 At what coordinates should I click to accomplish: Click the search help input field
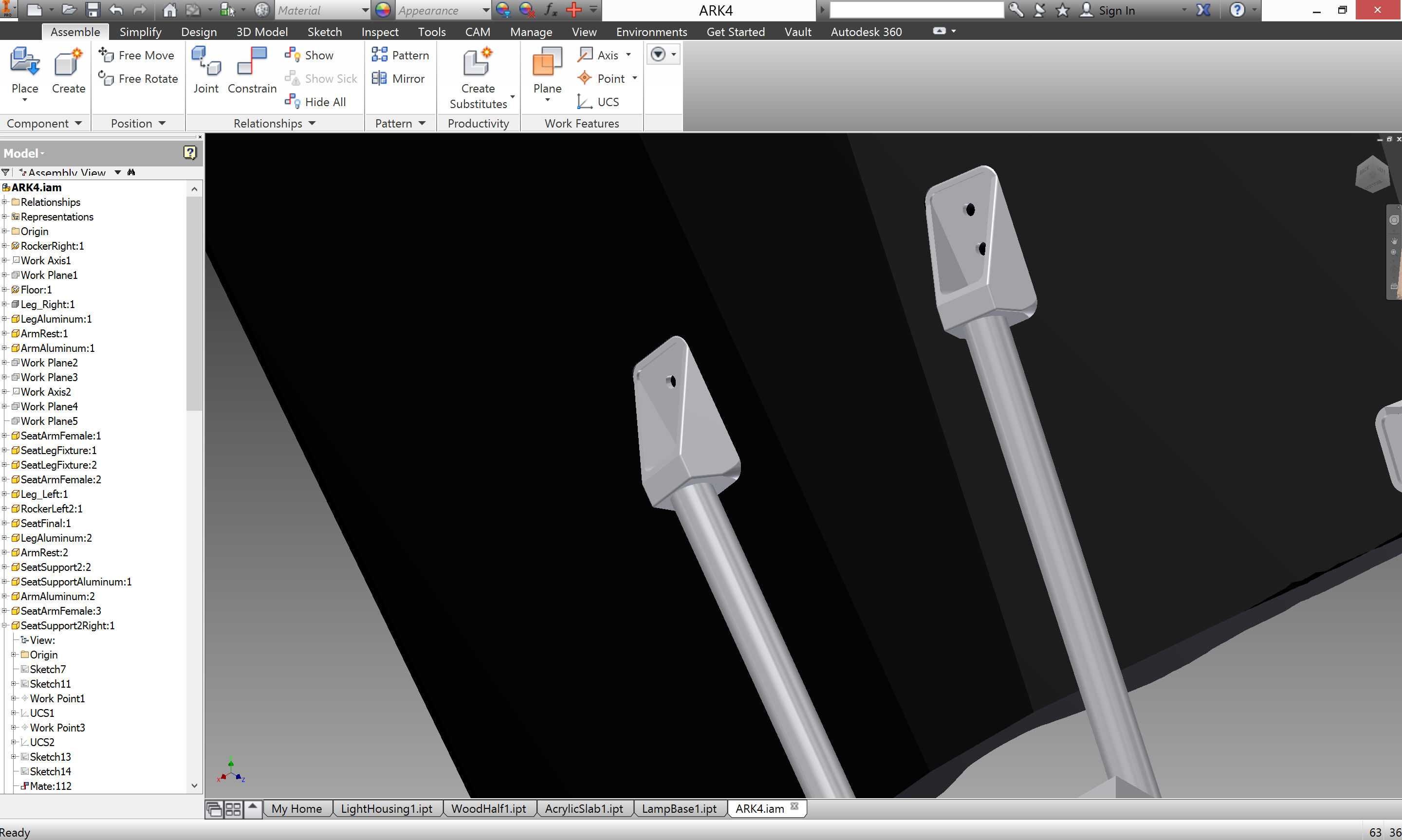(916, 10)
